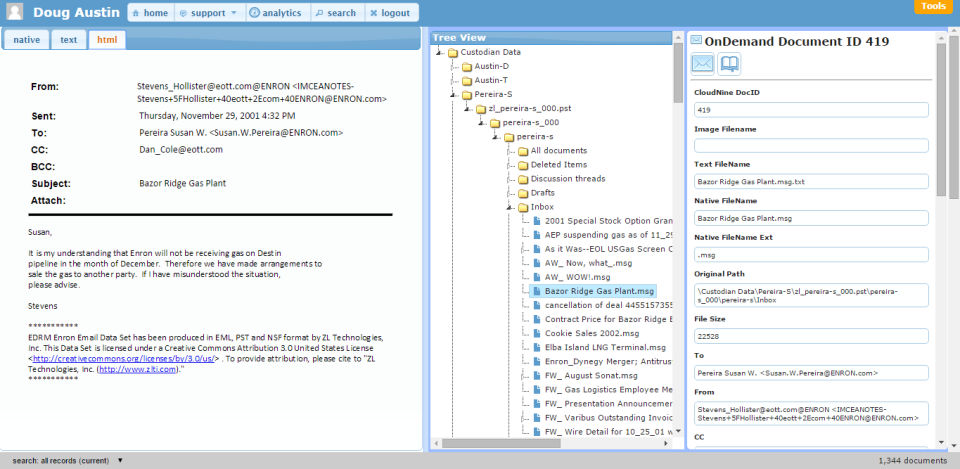The height and width of the screenshot is (469, 960).
Task: Click the Tools button
Action: coord(933,6)
